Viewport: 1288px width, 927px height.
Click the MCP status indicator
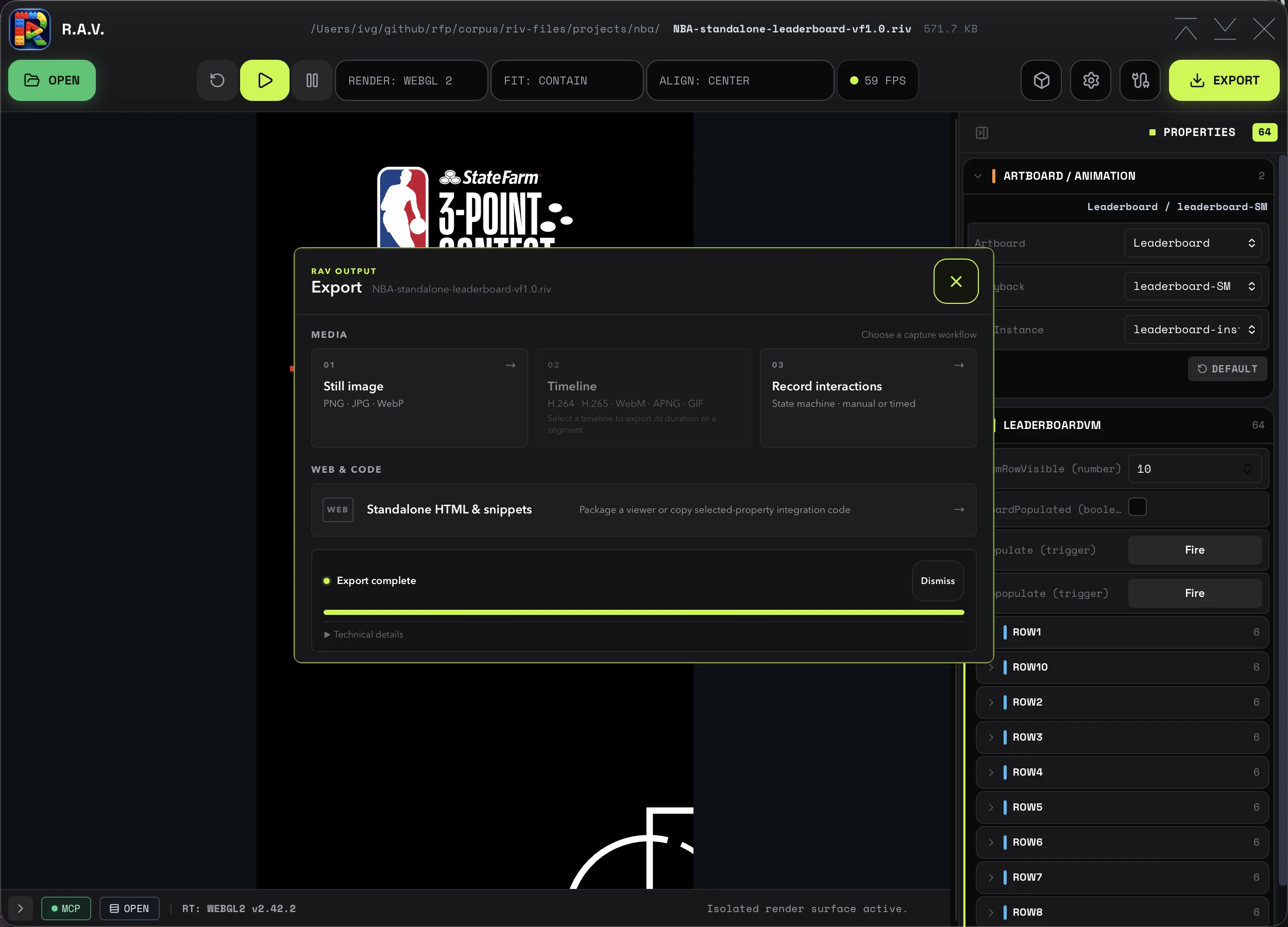click(66, 908)
